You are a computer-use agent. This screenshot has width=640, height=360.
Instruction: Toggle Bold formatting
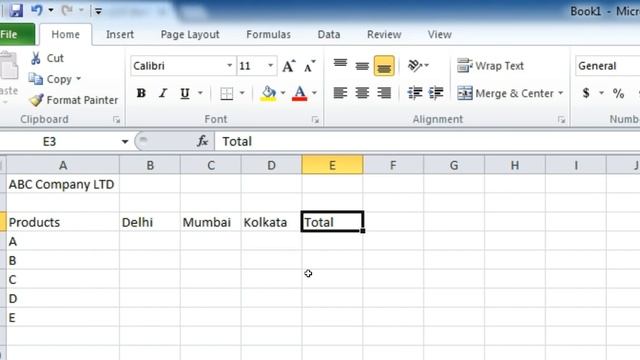point(141,93)
